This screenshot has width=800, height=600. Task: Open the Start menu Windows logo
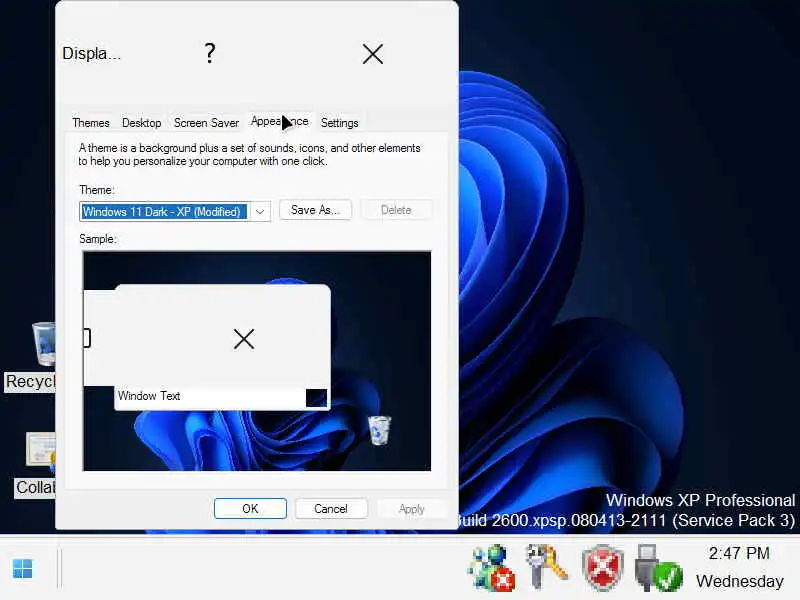tap(22, 568)
